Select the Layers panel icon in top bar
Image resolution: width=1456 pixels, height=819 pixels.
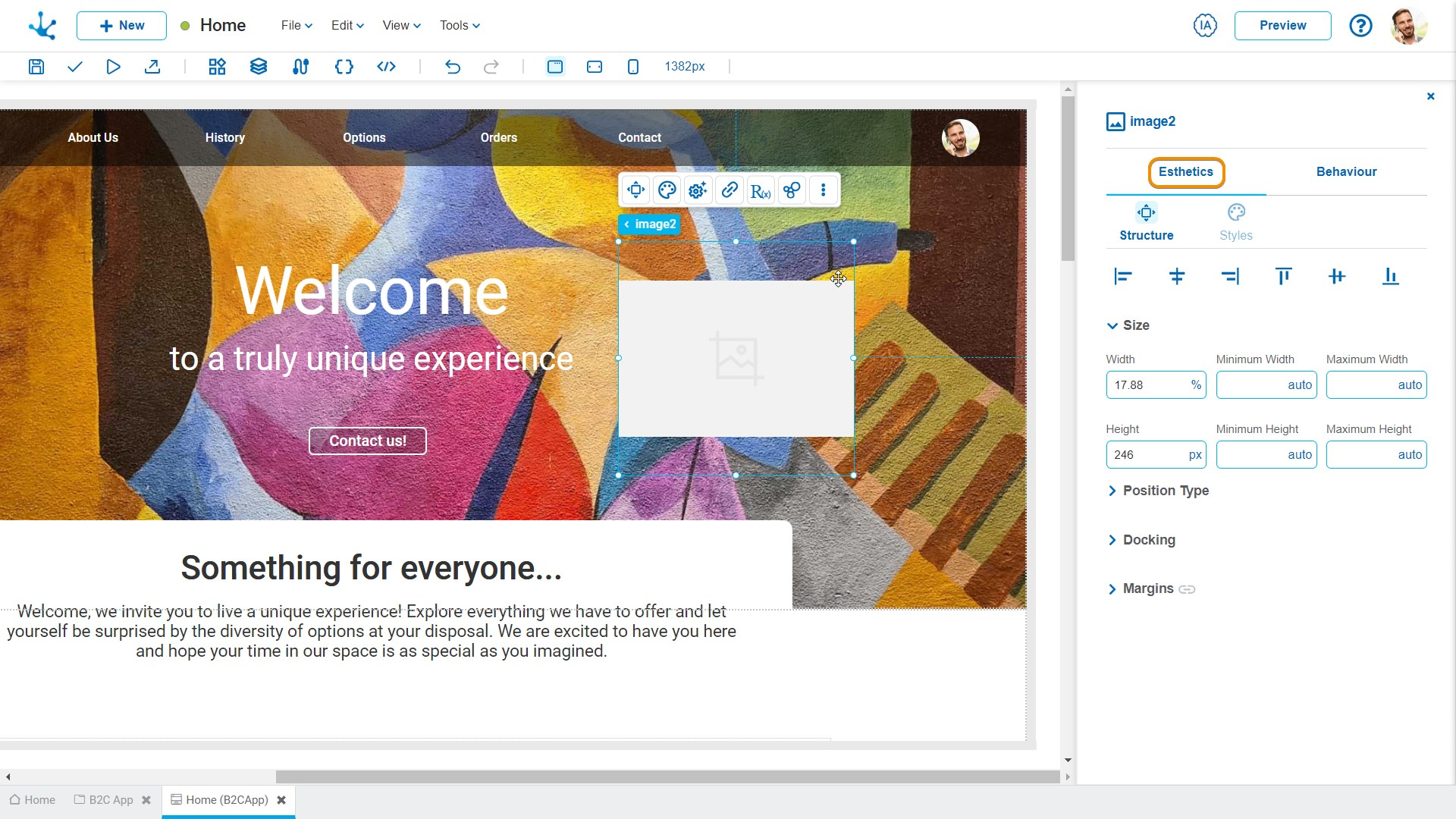258,66
